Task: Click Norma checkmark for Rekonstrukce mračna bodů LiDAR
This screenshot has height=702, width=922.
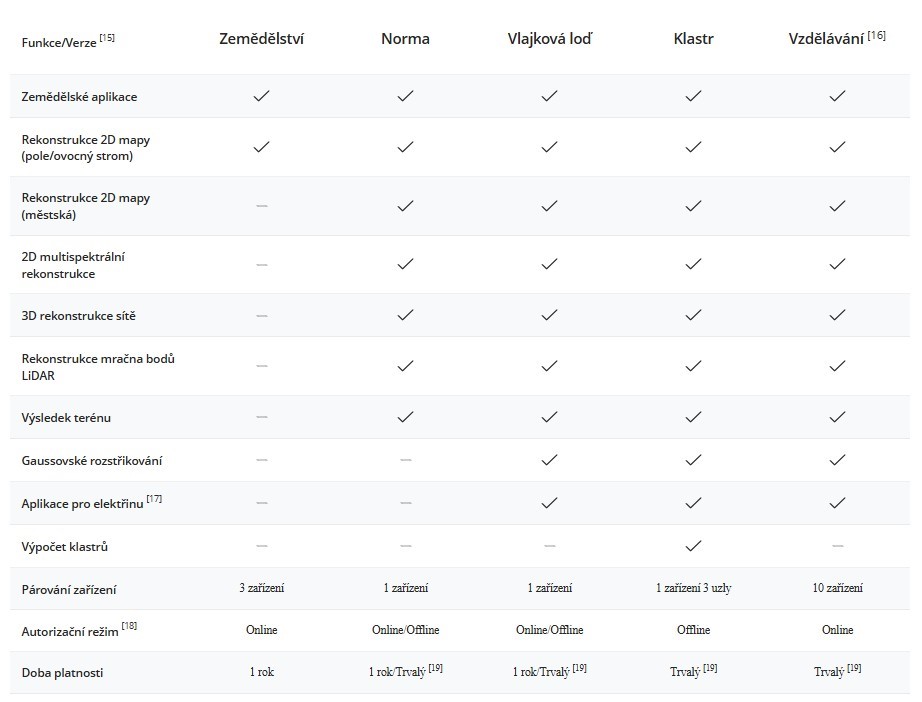Action: (405, 366)
